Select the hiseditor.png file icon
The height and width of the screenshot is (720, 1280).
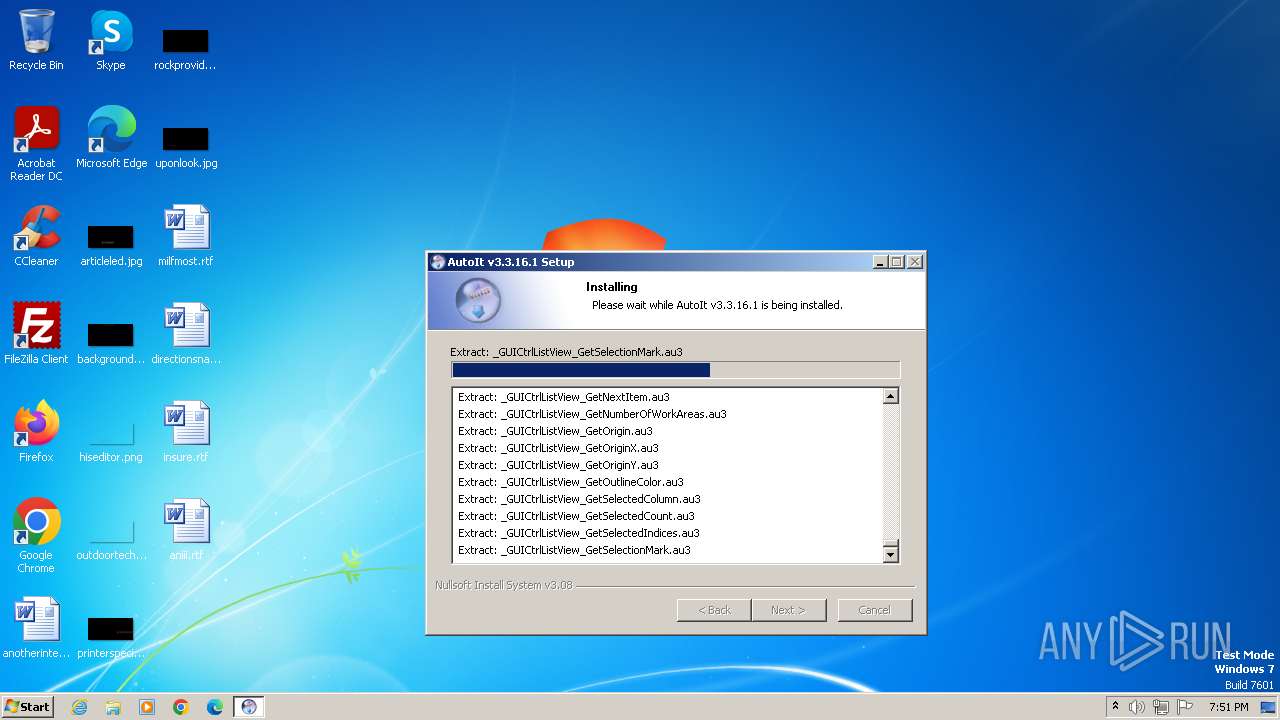[111, 440]
